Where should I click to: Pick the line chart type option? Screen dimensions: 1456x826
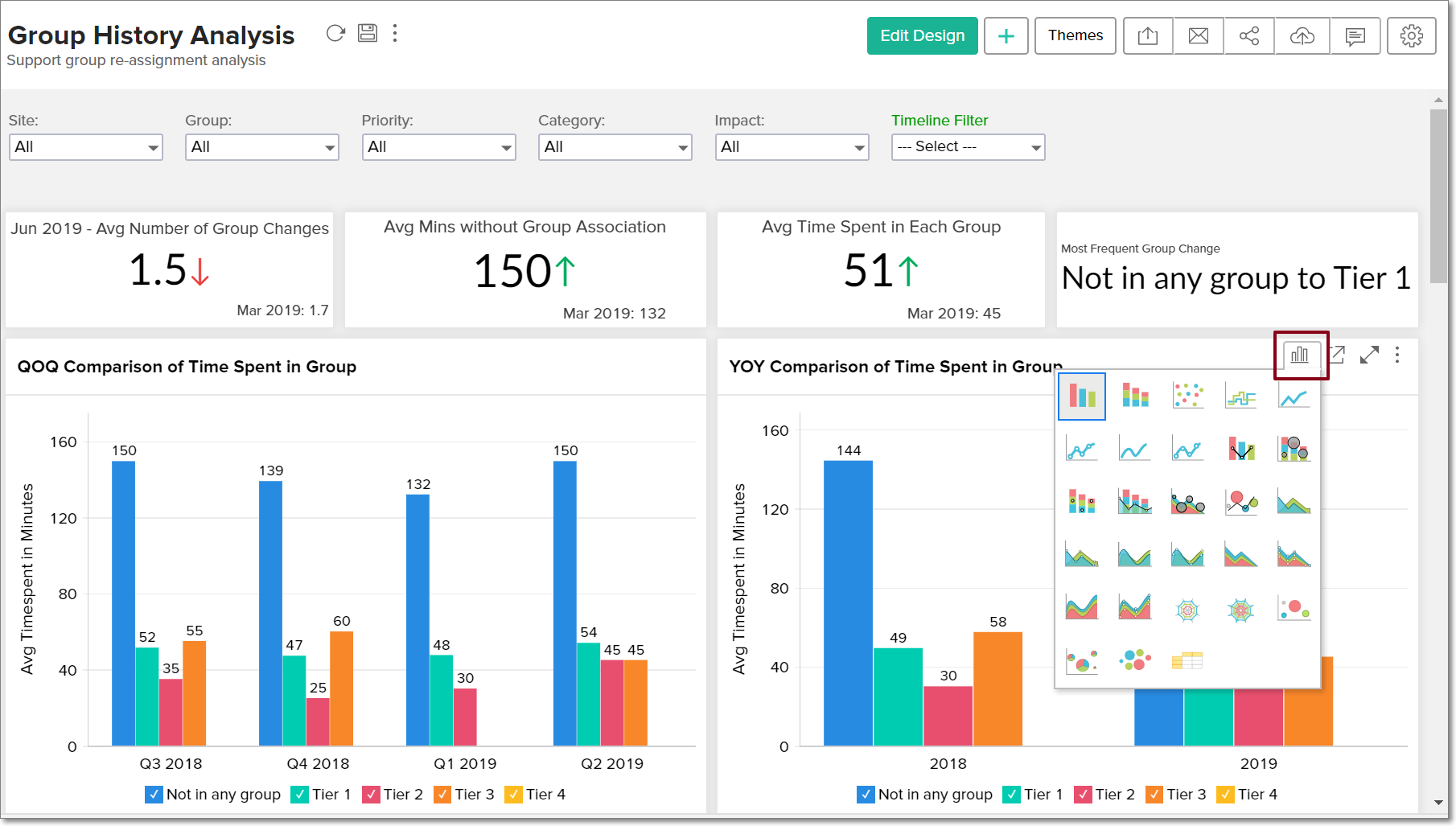1293,396
